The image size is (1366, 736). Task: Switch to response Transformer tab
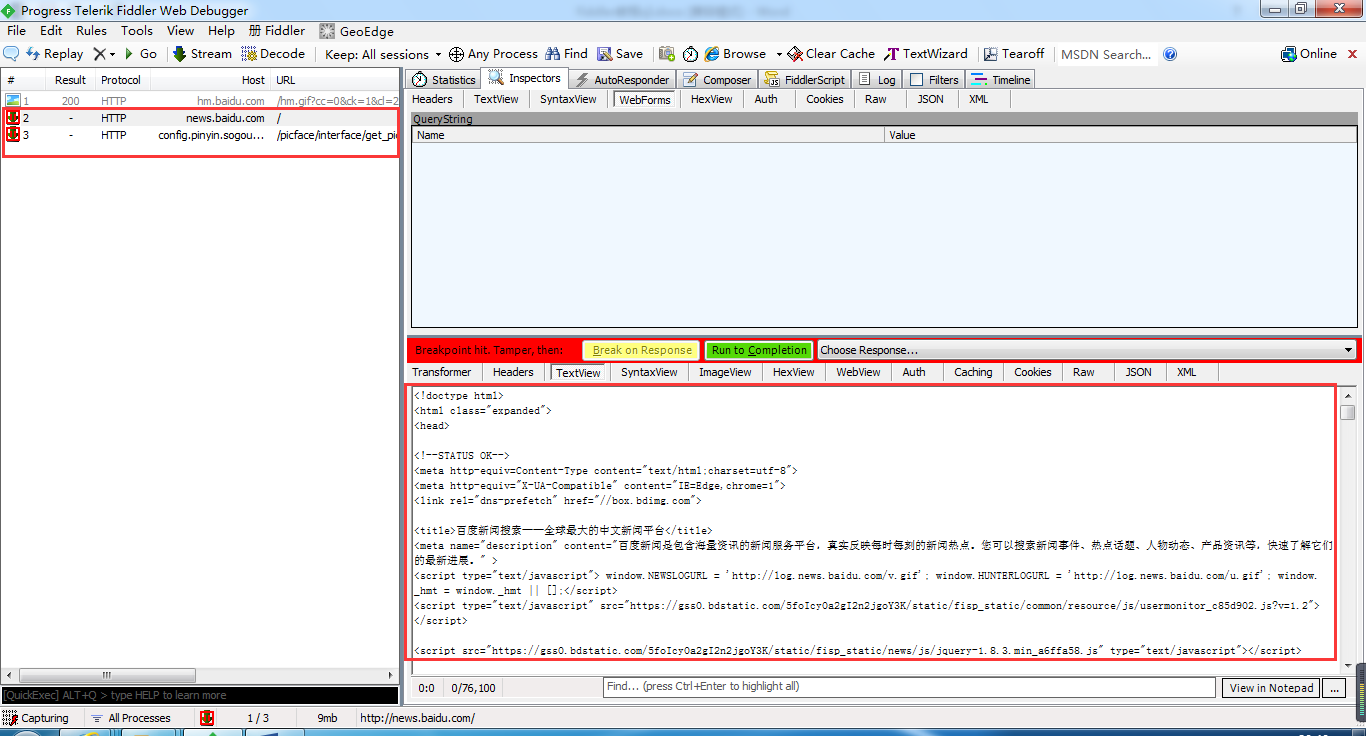pyautogui.click(x=441, y=372)
